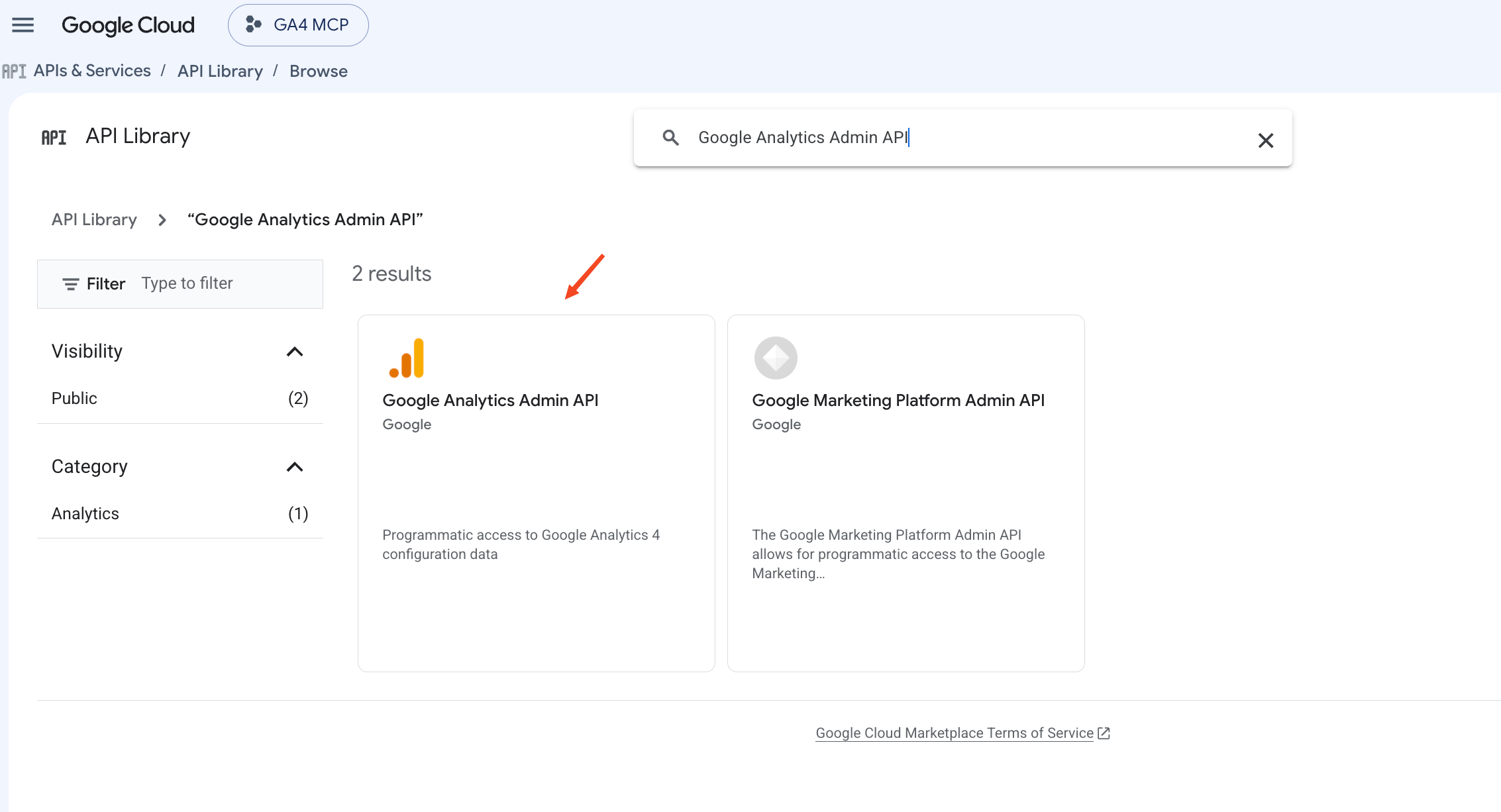This screenshot has width=1501, height=812.
Task: Click the Google Analytics bar chart logo
Action: (x=407, y=358)
